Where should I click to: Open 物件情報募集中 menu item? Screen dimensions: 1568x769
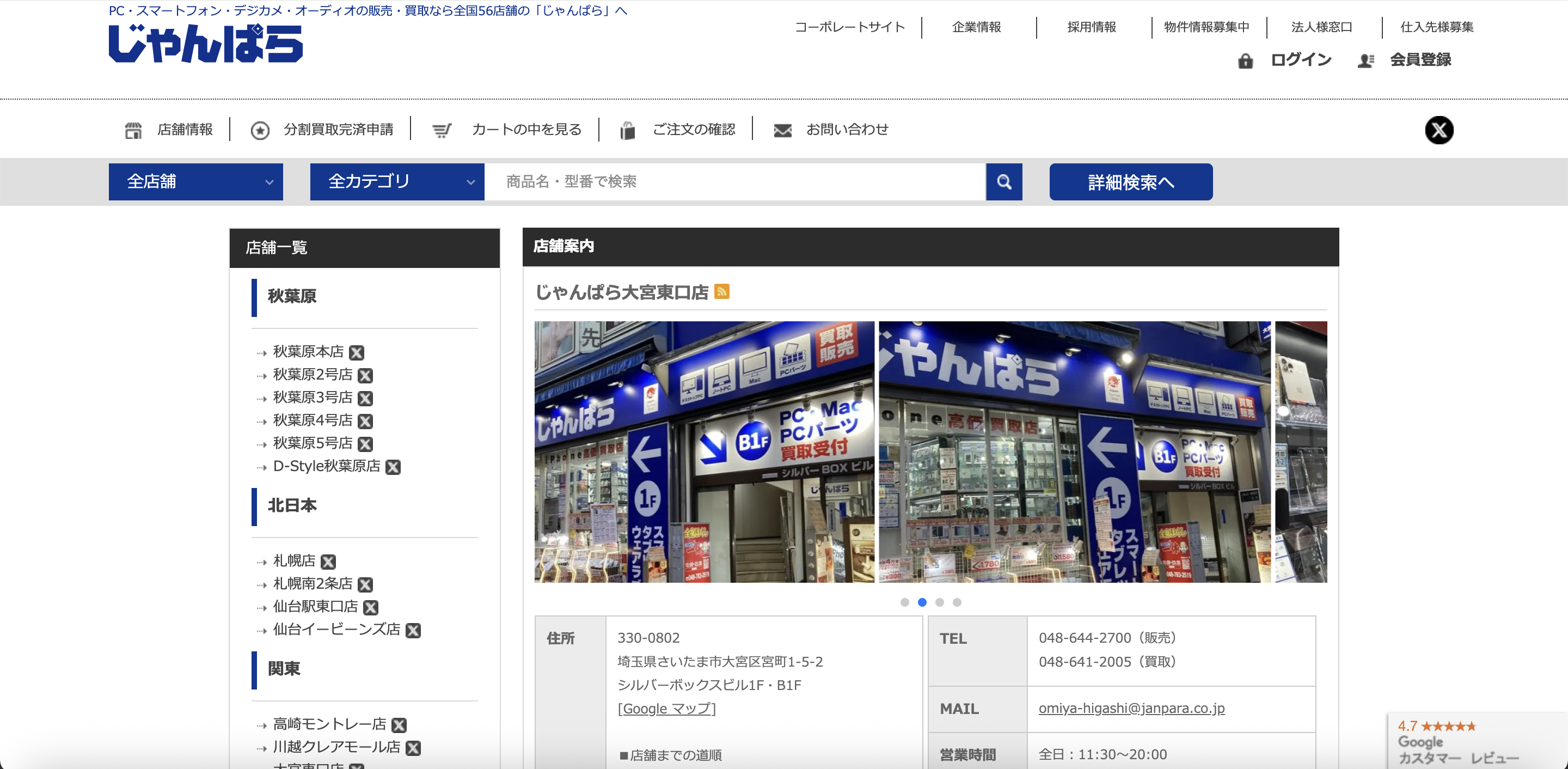click(1206, 27)
